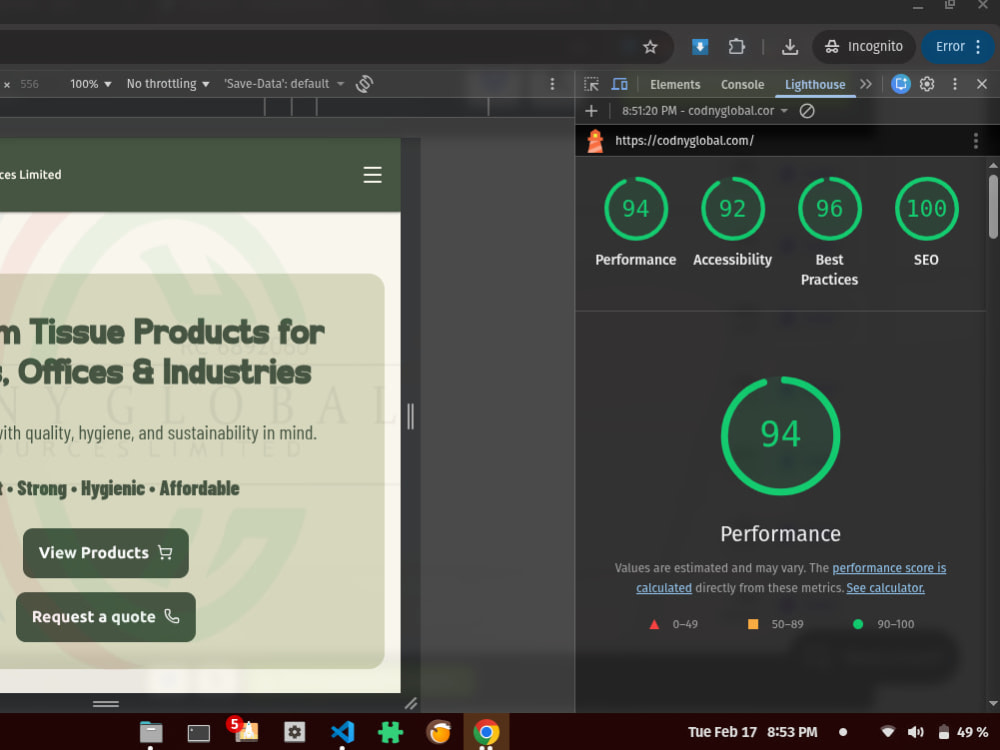This screenshot has width=1000, height=750.
Task: Open the green puzzle piece app in taskbar
Action: pyautogui.click(x=390, y=732)
